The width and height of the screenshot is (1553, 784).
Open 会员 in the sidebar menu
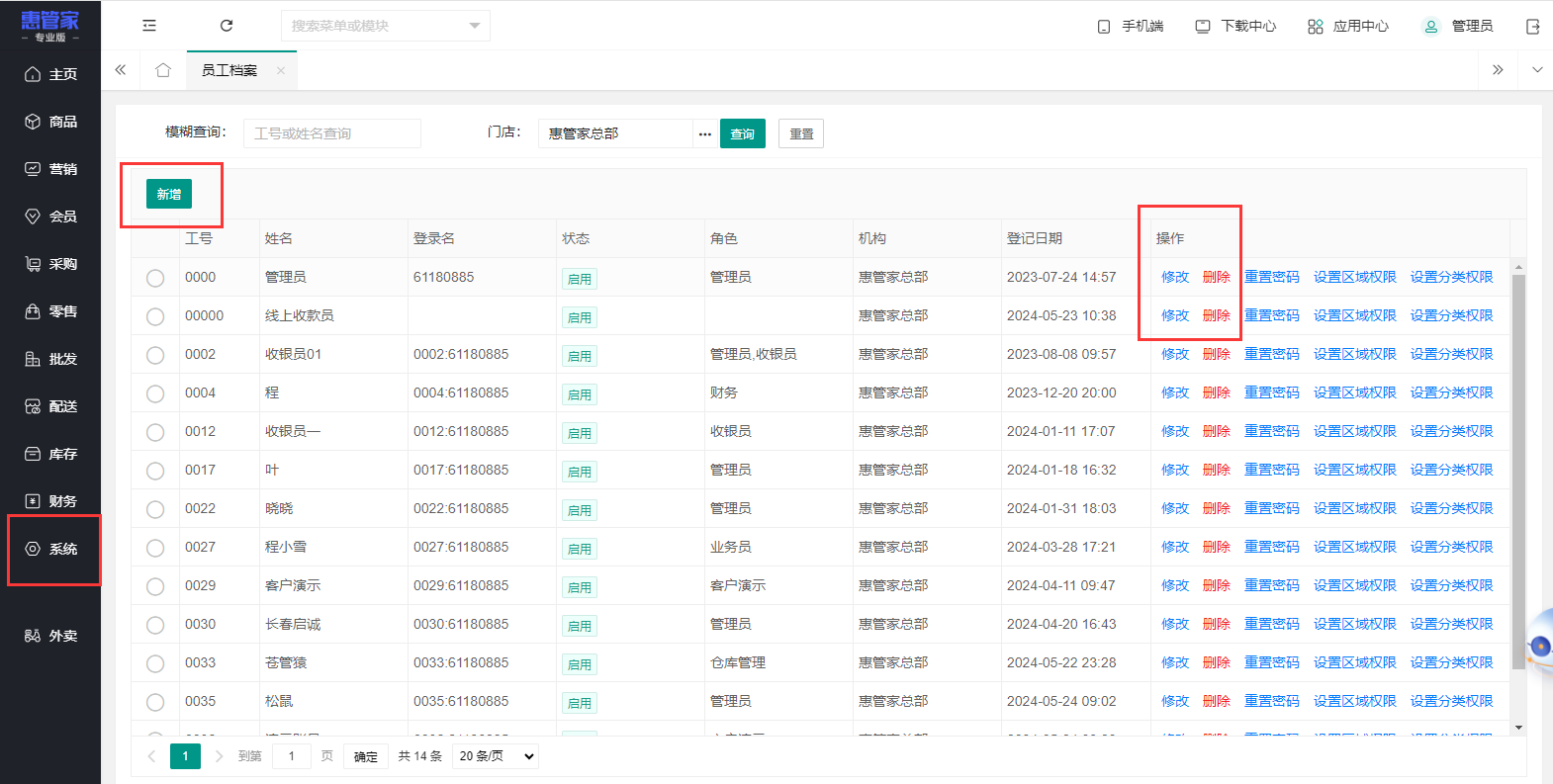pos(52,217)
